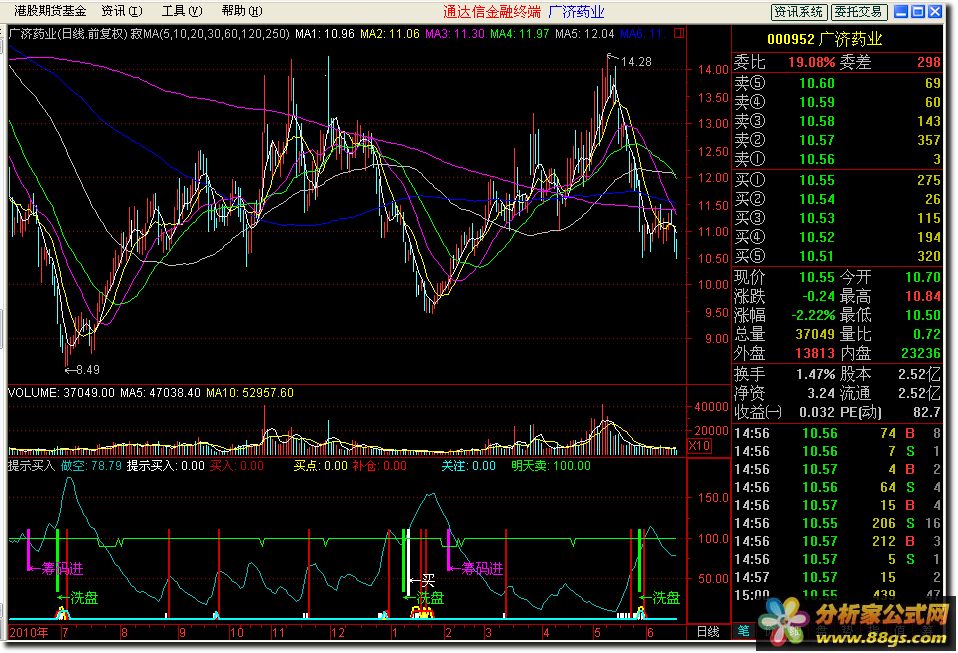958x653 pixels.
Task: Select the 卖⑤ 10.60 ask row
Action: point(837,83)
